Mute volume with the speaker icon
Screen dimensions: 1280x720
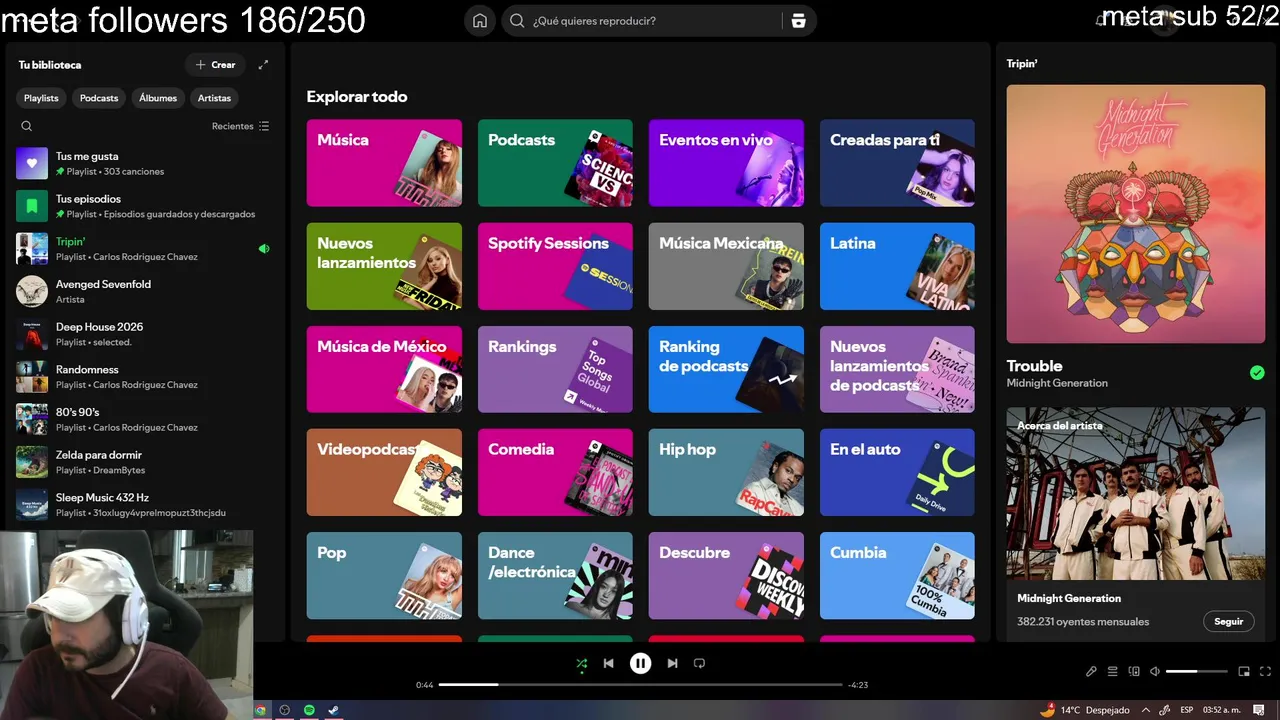(x=1155, y=672)
